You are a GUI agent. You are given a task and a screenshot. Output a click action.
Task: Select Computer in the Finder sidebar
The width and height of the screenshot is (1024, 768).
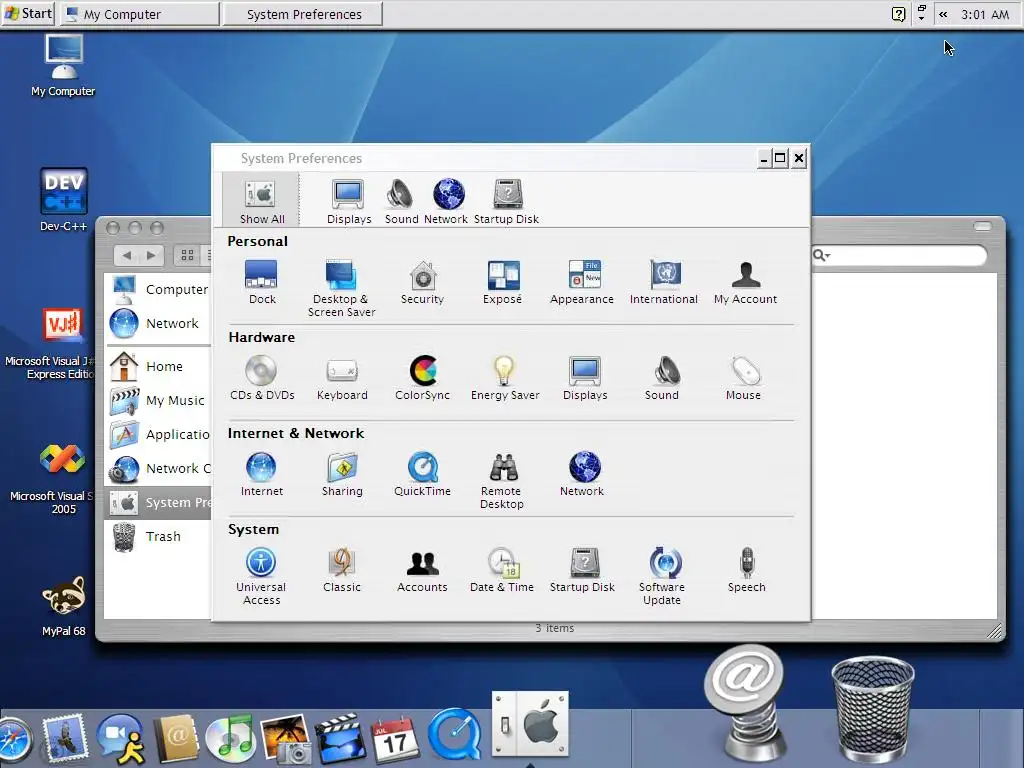[x=159, y=289]
